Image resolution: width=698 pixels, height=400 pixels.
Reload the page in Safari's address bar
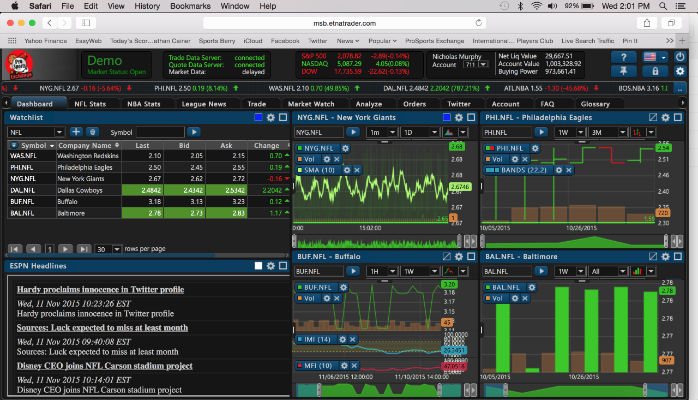479,23
